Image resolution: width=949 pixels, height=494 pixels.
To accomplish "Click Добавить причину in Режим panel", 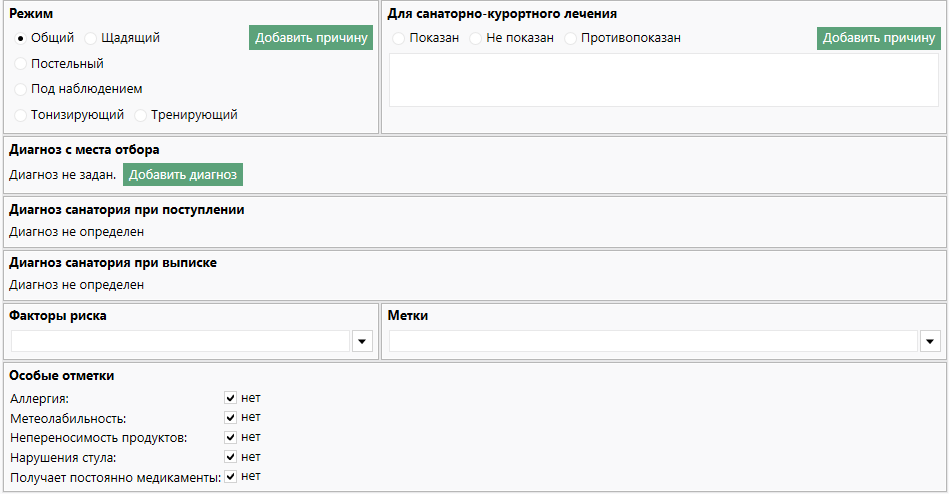I will pyautogui.click(x=311, y=38).
